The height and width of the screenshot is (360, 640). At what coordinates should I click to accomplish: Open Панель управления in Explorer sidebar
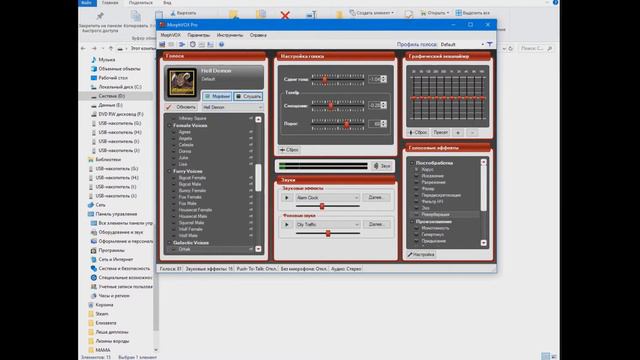116,214
